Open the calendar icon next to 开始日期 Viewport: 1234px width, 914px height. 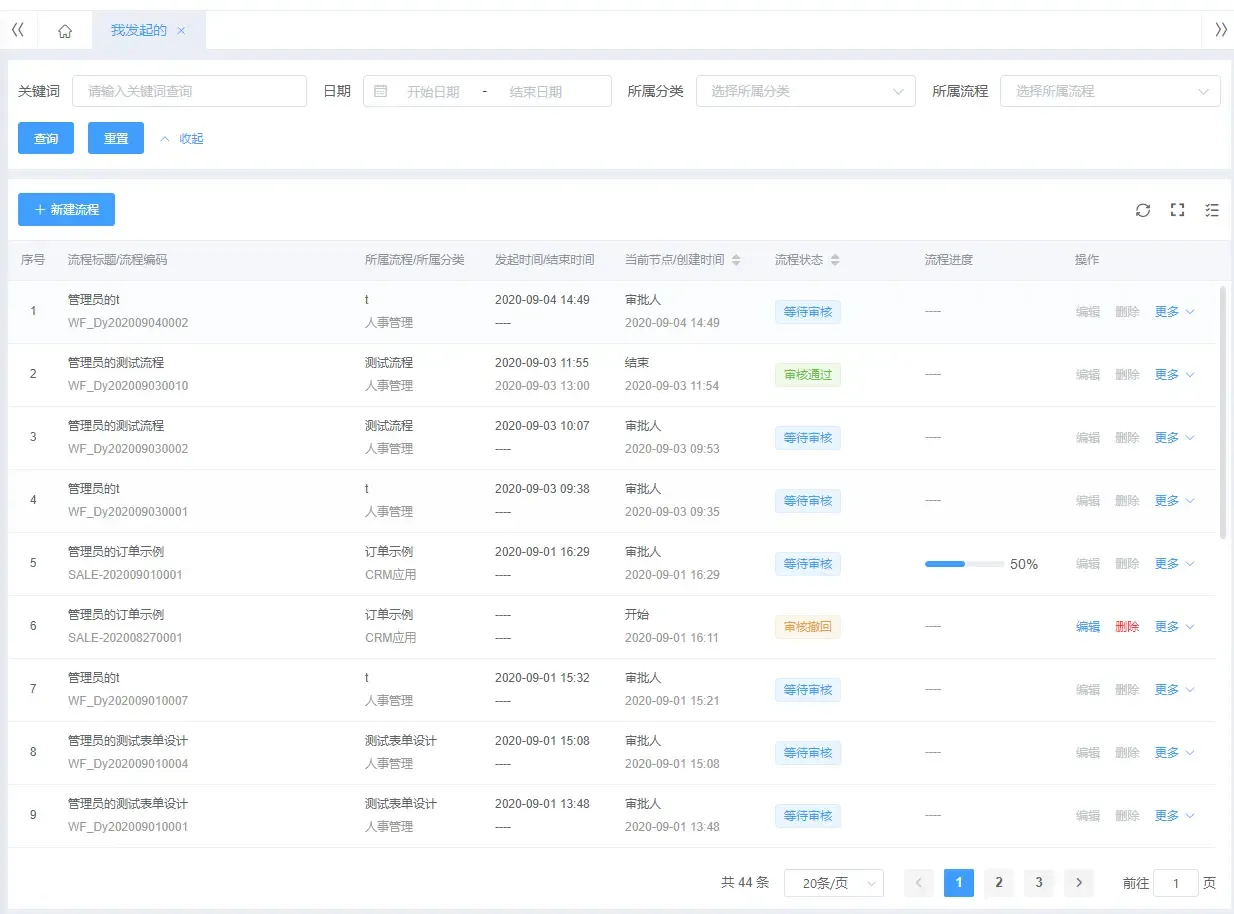[380, 90]
